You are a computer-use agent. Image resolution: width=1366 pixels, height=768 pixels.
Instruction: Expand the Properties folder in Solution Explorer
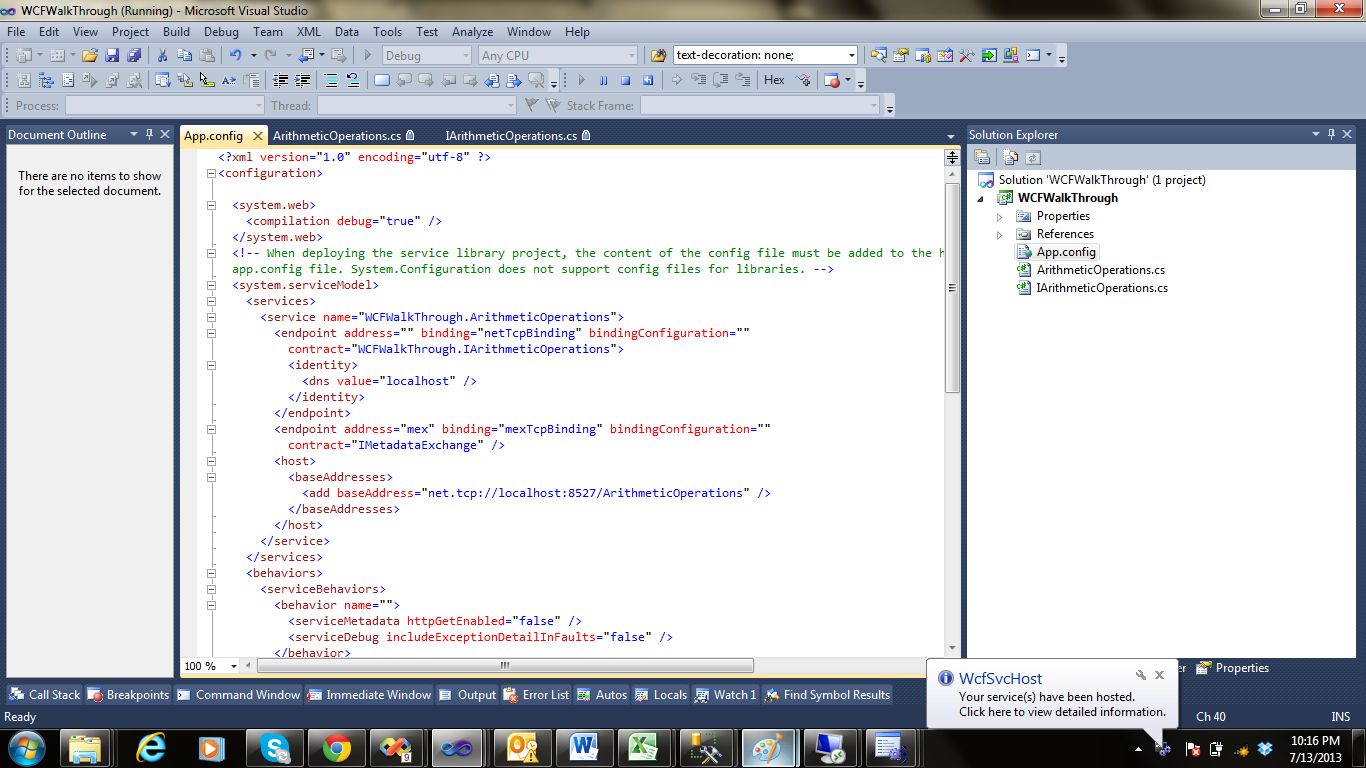click(999, 216)
